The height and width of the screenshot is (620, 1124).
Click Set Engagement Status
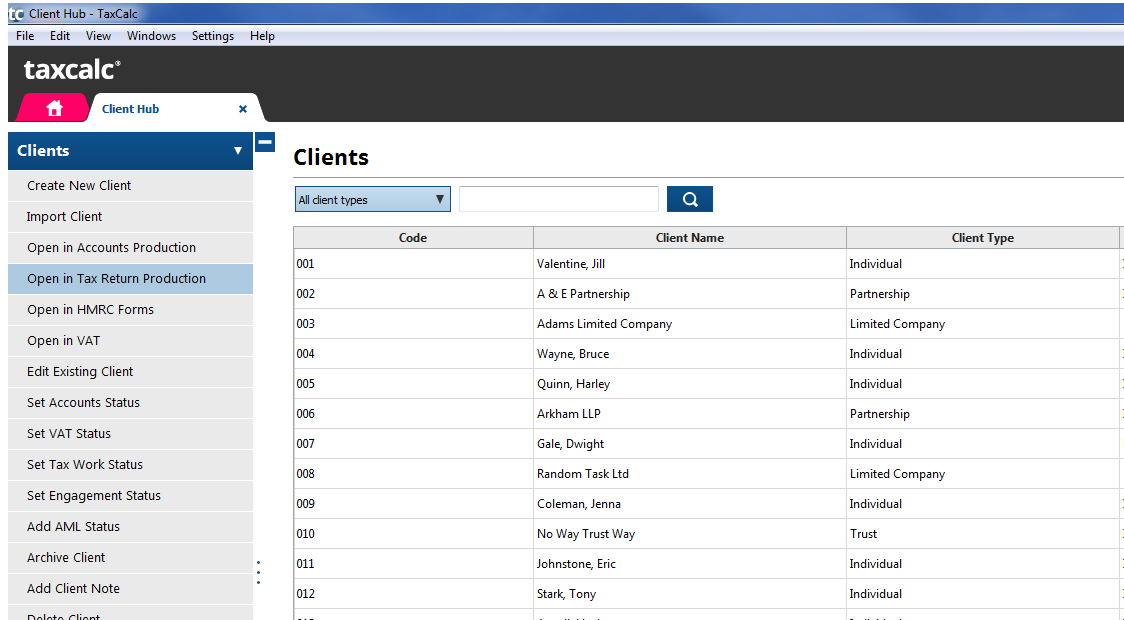[x=130, y=495]
